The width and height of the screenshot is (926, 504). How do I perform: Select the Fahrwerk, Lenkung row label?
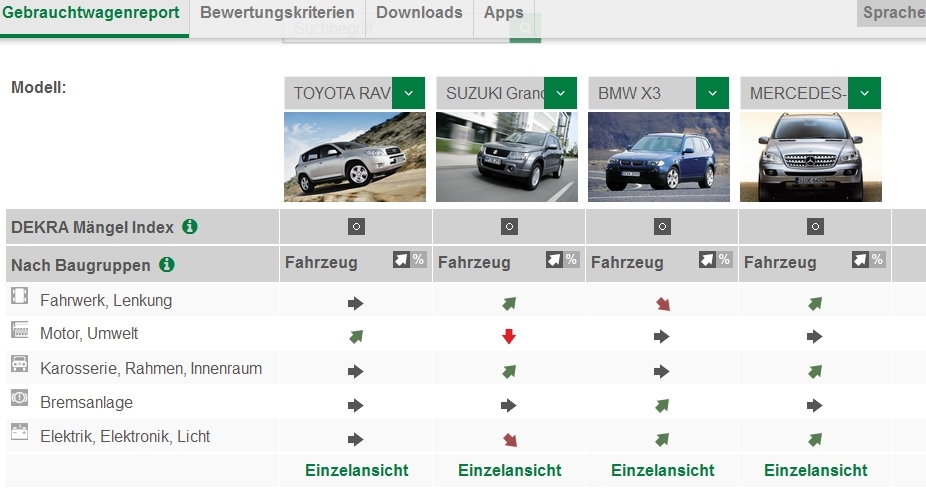(x=106, y=300)
